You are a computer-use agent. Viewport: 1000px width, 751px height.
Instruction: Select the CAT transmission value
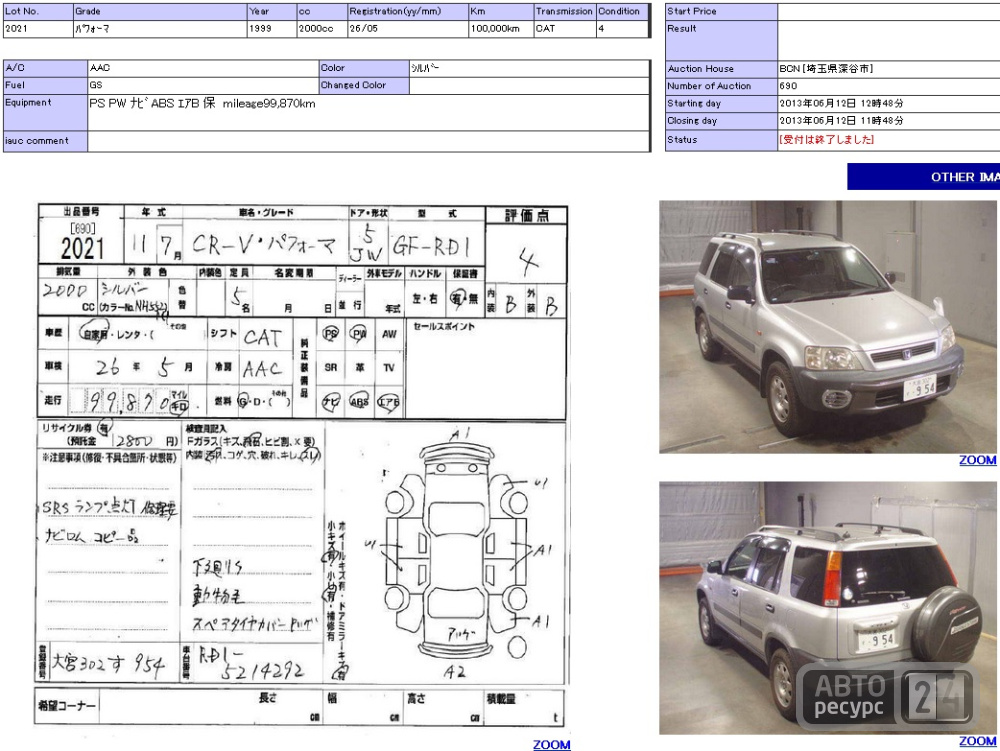point(564,29)
